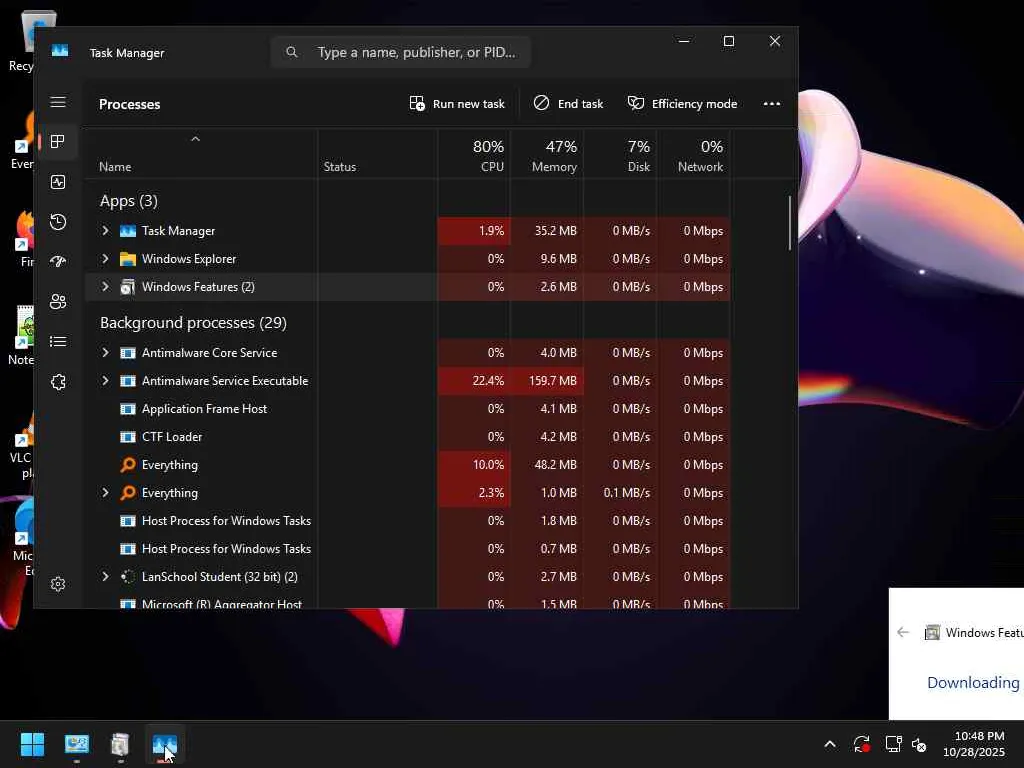Open the App history sidebar icon
Screen dimensions: 1024x768
(58, 222)
